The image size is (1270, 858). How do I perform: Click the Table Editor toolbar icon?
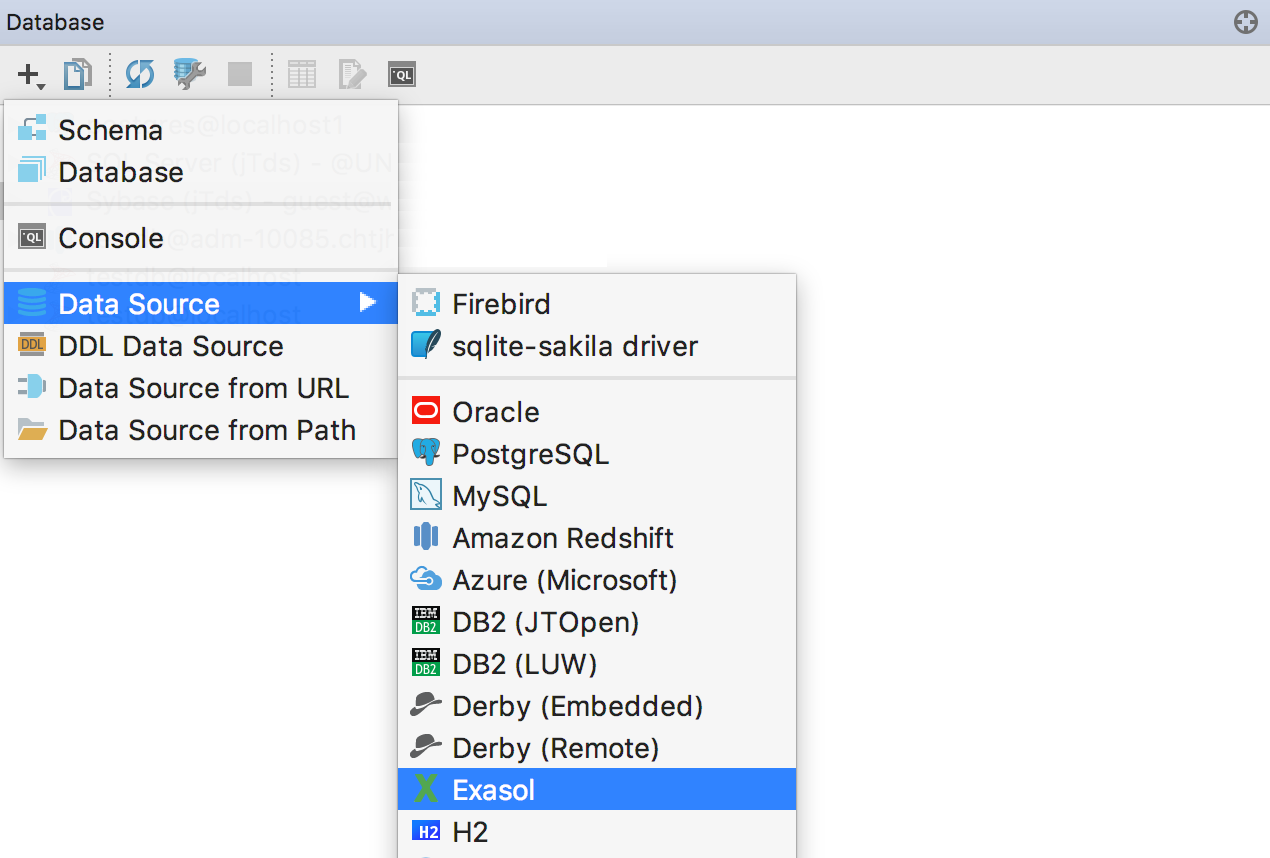point(302,74)
